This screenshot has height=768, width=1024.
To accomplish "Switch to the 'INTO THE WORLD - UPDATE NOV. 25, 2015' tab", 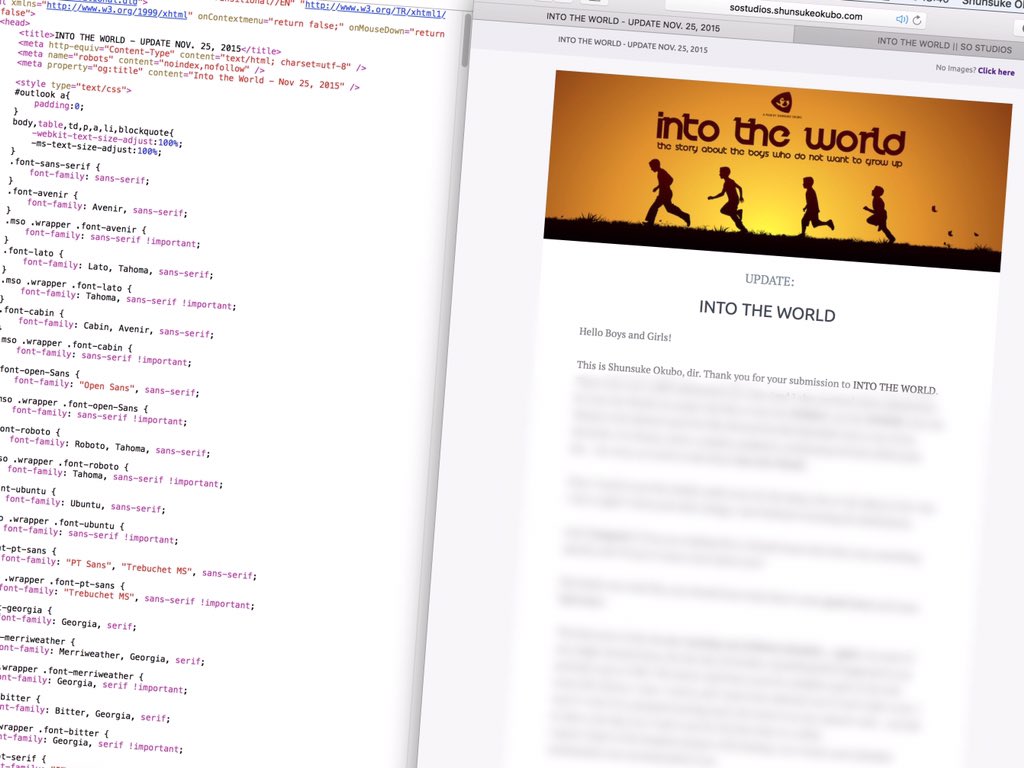I will click(x=632, y=23).
